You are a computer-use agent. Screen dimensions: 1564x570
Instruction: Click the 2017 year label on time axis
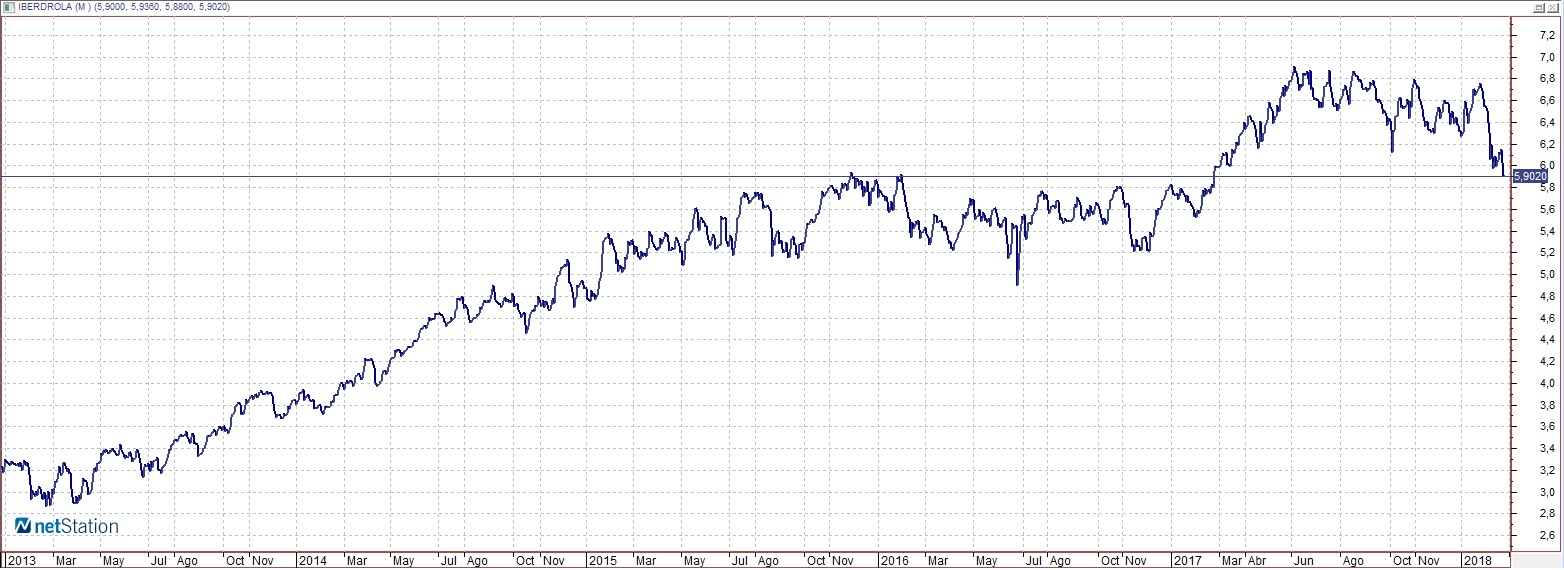1187,561
